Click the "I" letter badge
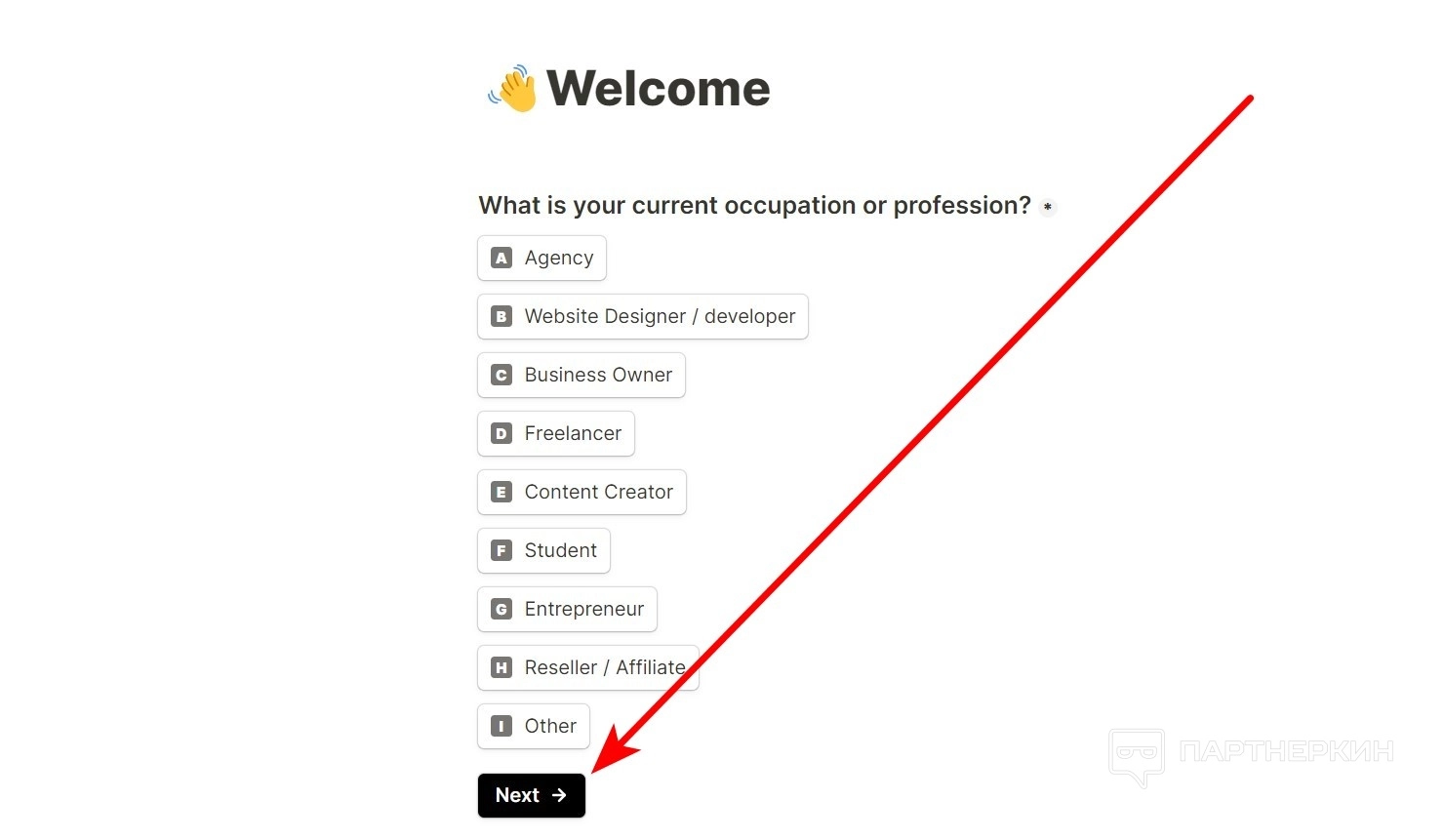Viewport: 1444px width, 840px height. (501, 727)
